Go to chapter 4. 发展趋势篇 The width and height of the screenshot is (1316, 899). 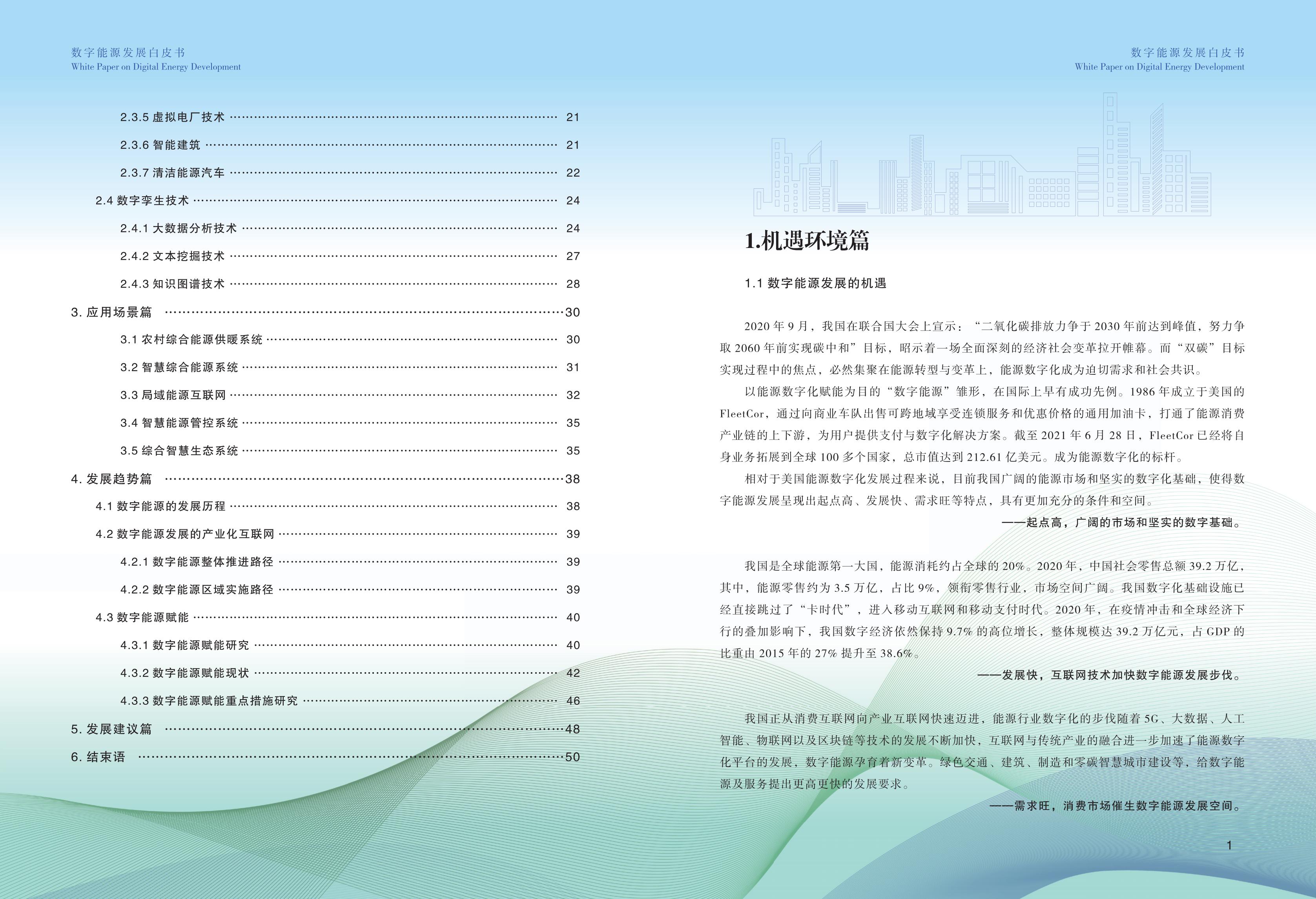111,479
